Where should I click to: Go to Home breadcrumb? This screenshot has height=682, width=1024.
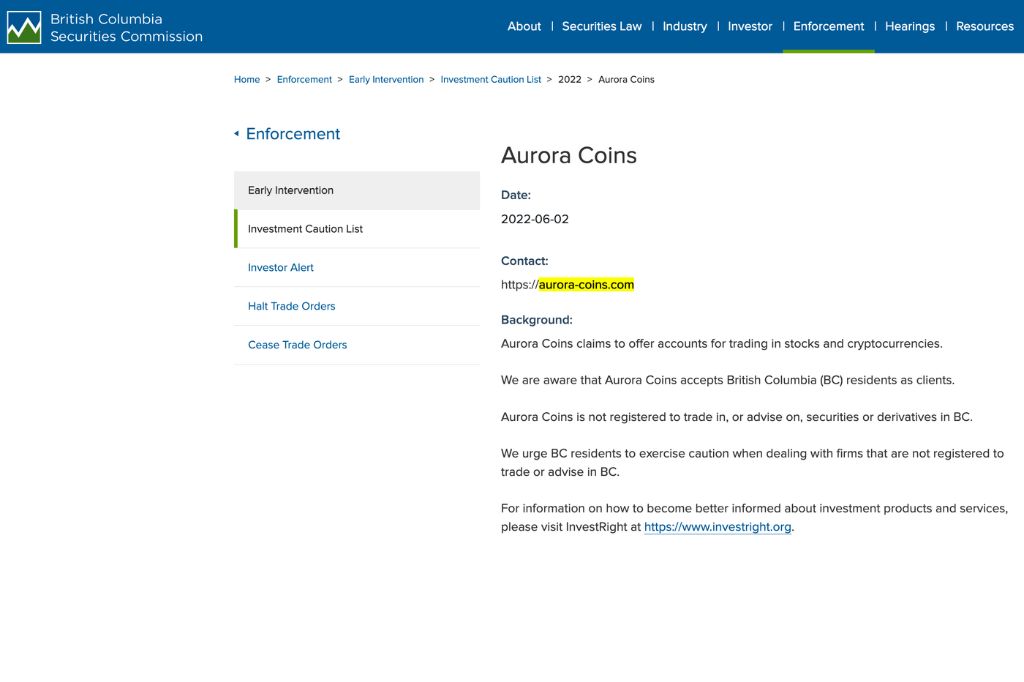tap(247, 80)
